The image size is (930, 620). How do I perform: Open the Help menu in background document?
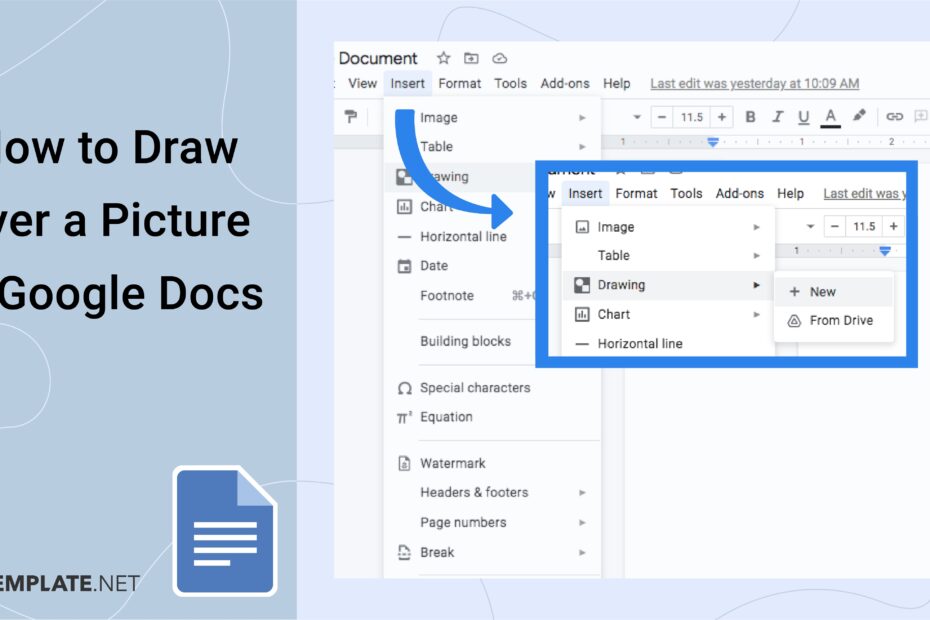point(616,84)
